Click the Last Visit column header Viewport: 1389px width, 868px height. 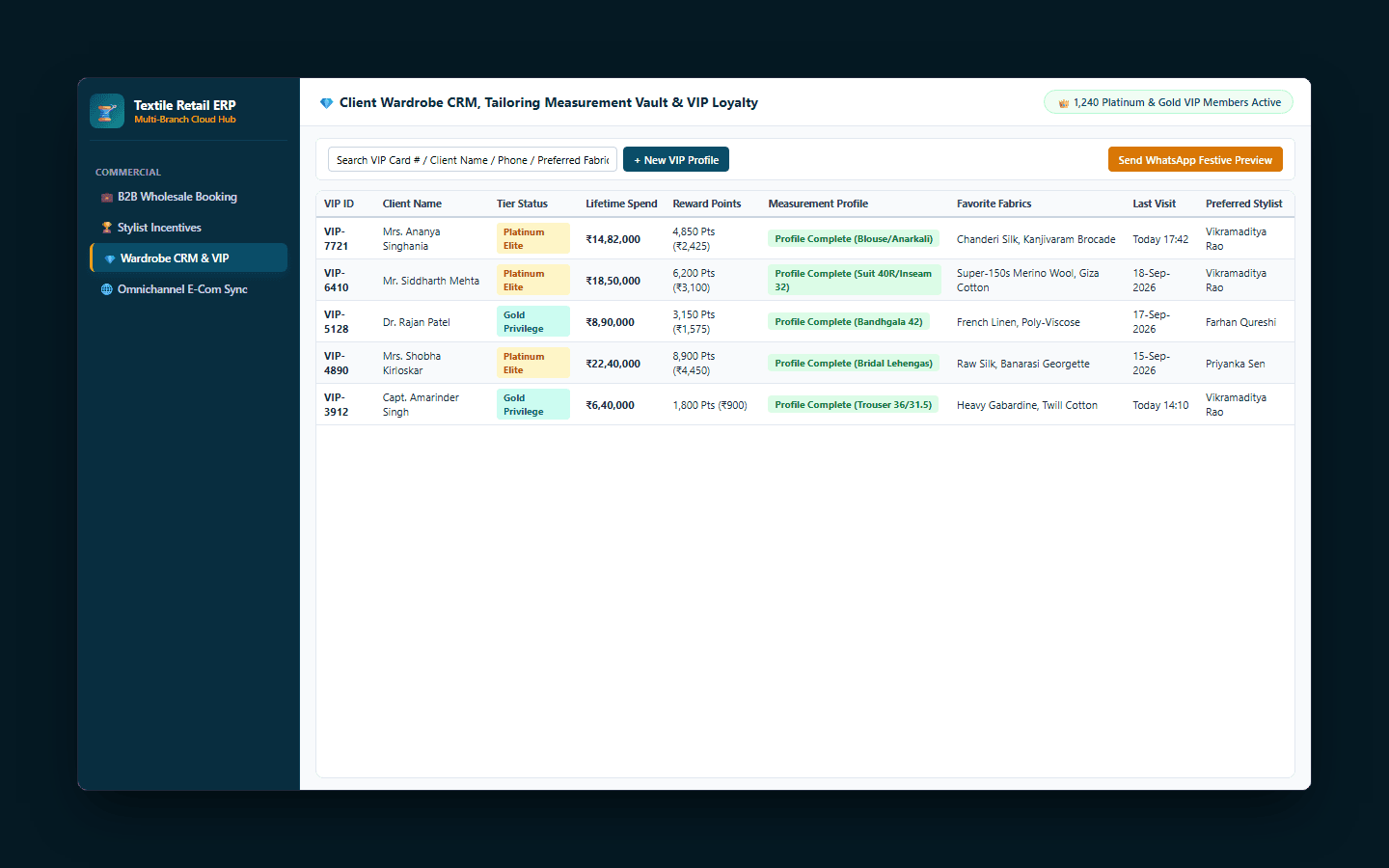pos(1154,203)
